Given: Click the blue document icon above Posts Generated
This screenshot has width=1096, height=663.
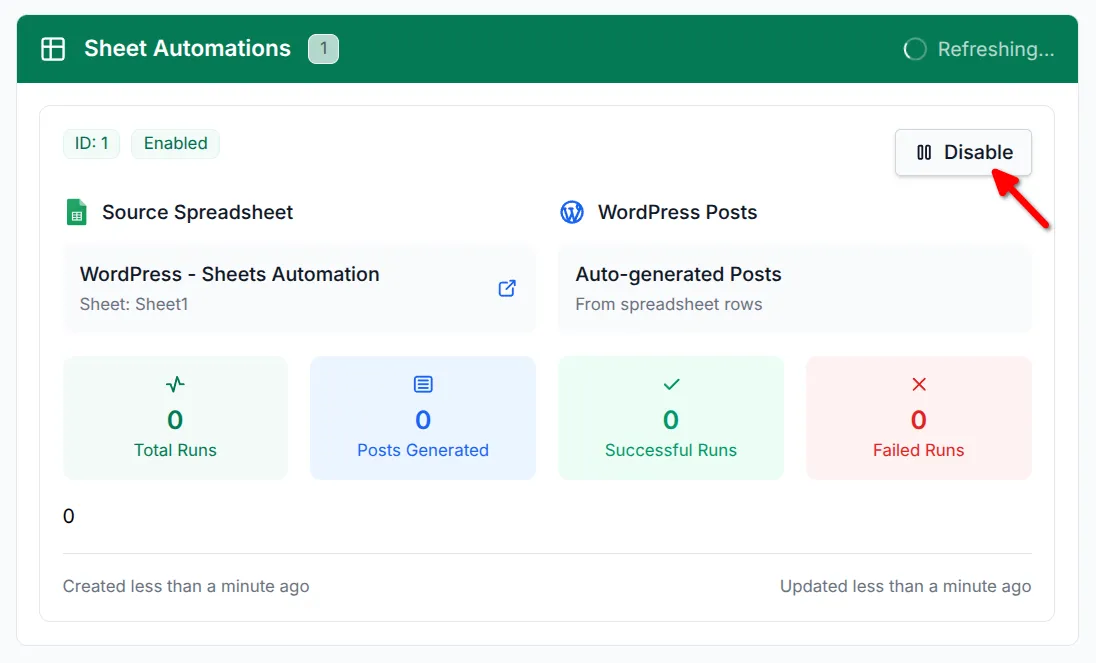Looking at the screenshot, I should pyautogui.click(x=422, y=384).
